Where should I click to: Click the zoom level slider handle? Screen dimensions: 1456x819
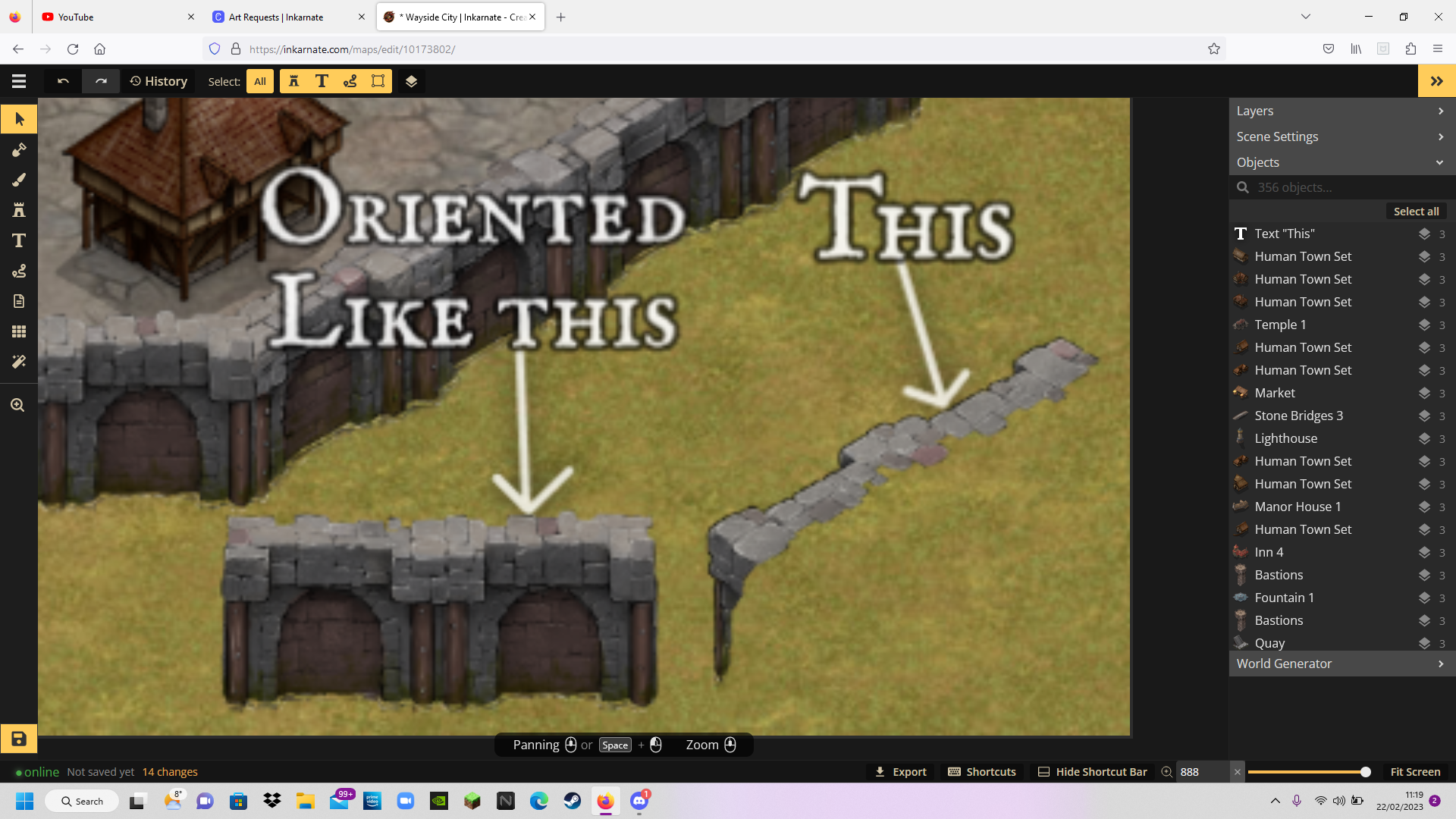[x=1366, y=772]
